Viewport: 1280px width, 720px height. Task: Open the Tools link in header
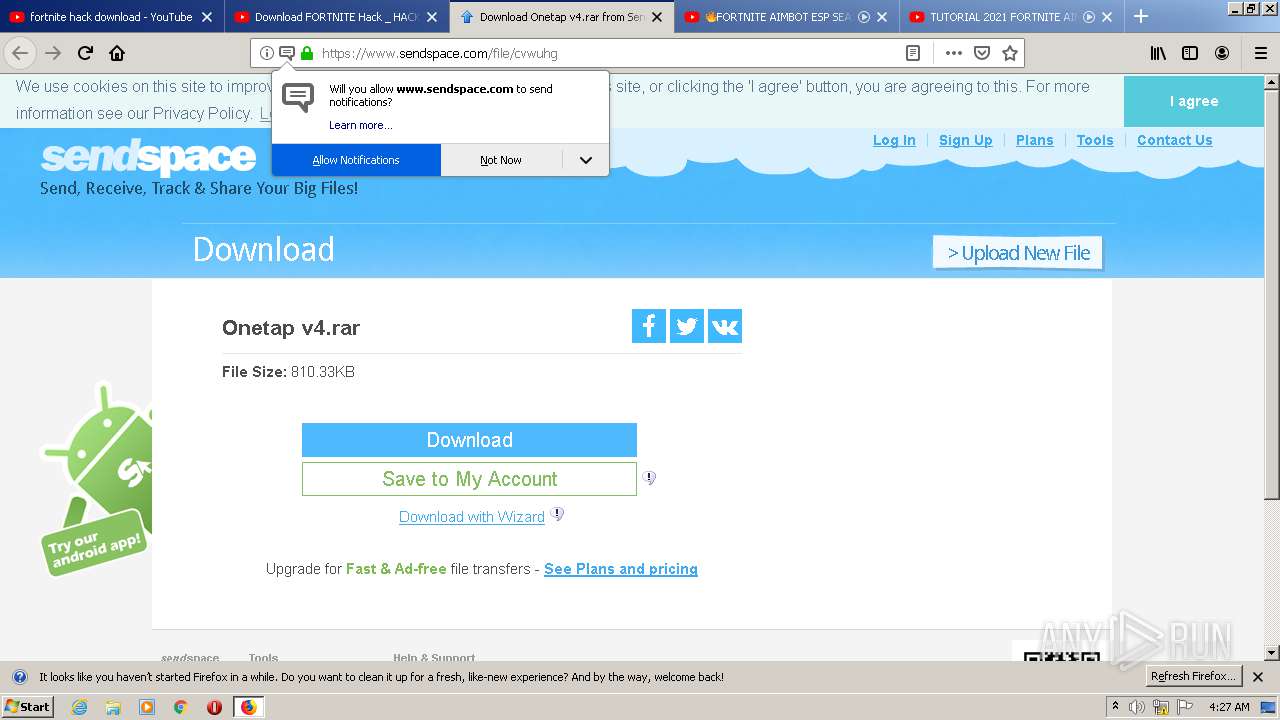coord(1095,140)
